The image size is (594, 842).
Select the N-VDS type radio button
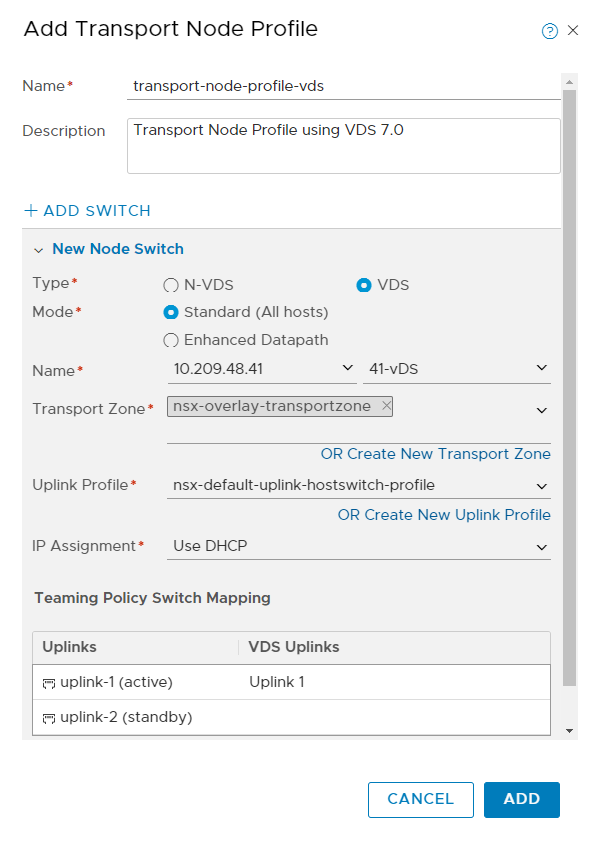point(171,285)
